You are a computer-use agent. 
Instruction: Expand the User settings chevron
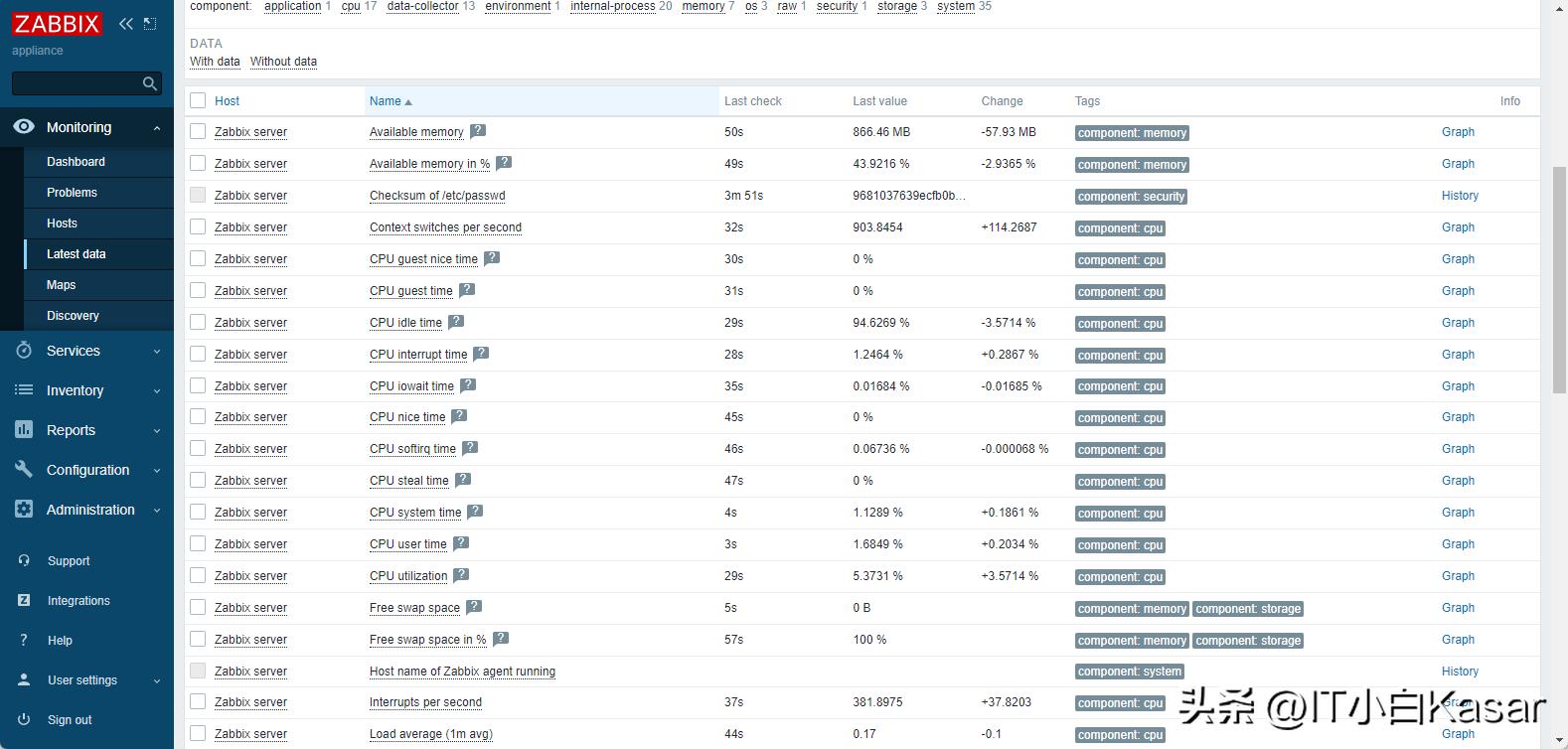(x=157, y=681)
